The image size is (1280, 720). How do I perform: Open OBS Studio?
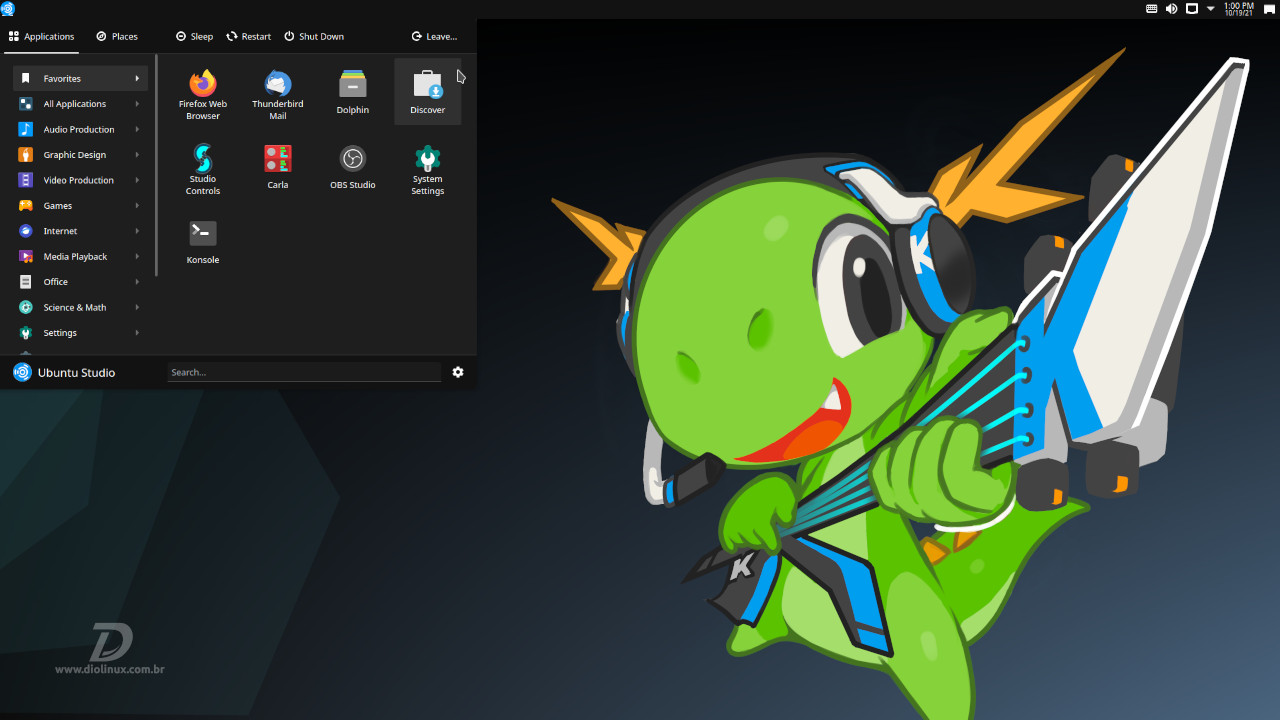pyautogui.click(x=353, y=167)
